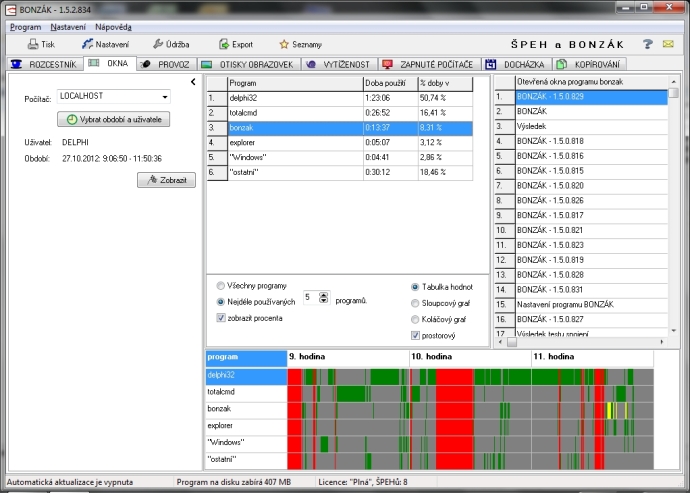Select Nastavení programu BONZÁK entry

coord(591,305)
